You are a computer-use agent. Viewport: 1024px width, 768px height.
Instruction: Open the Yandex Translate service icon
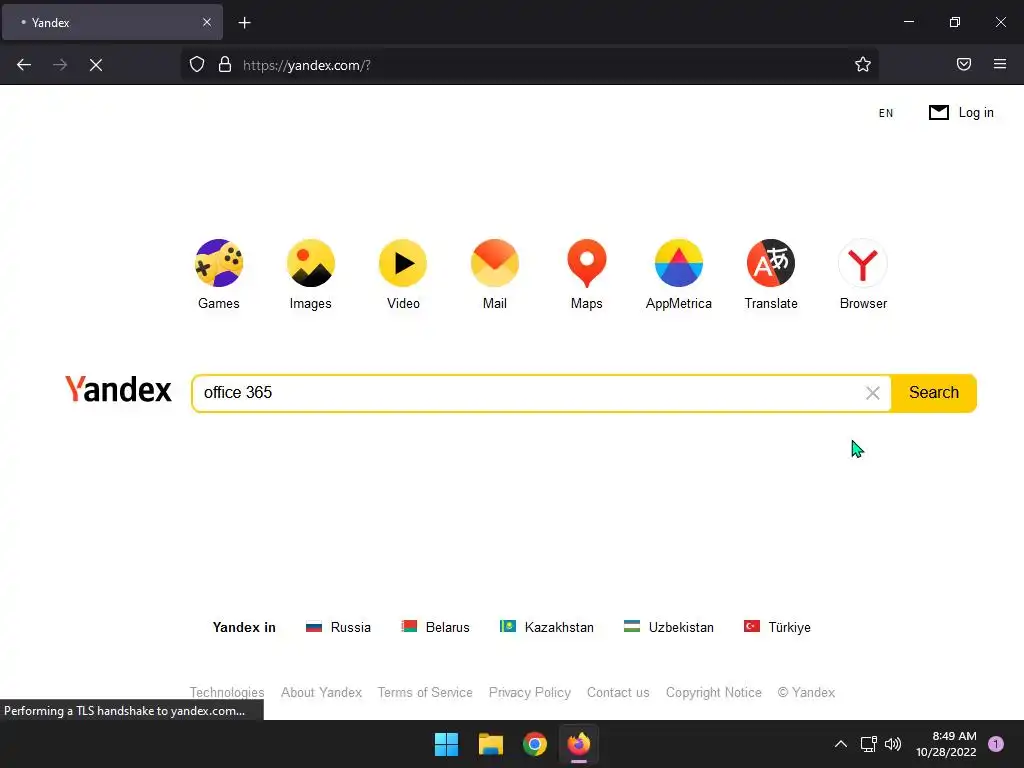771,263
